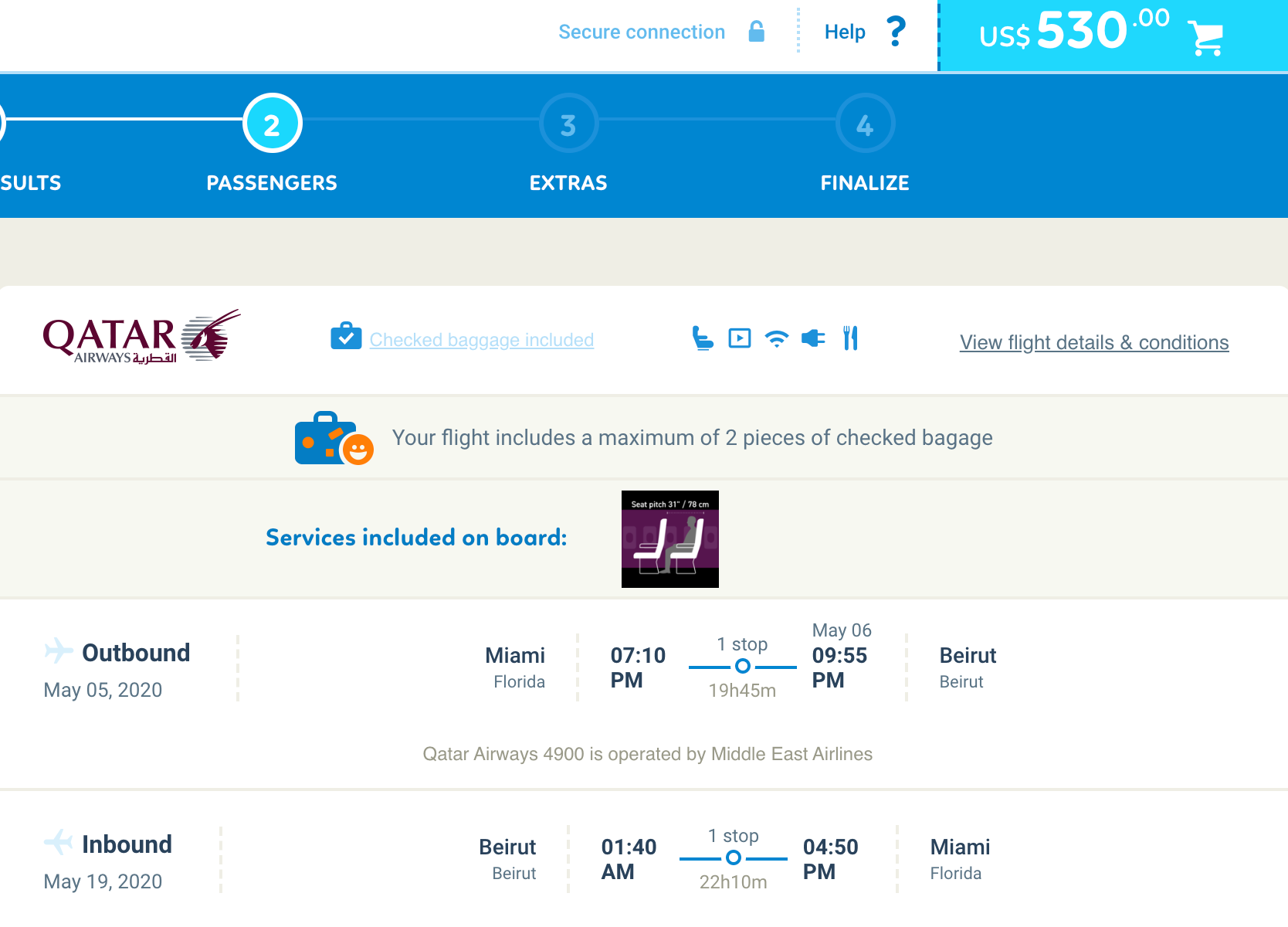Open View flight details & conditions

point(1093,342)
